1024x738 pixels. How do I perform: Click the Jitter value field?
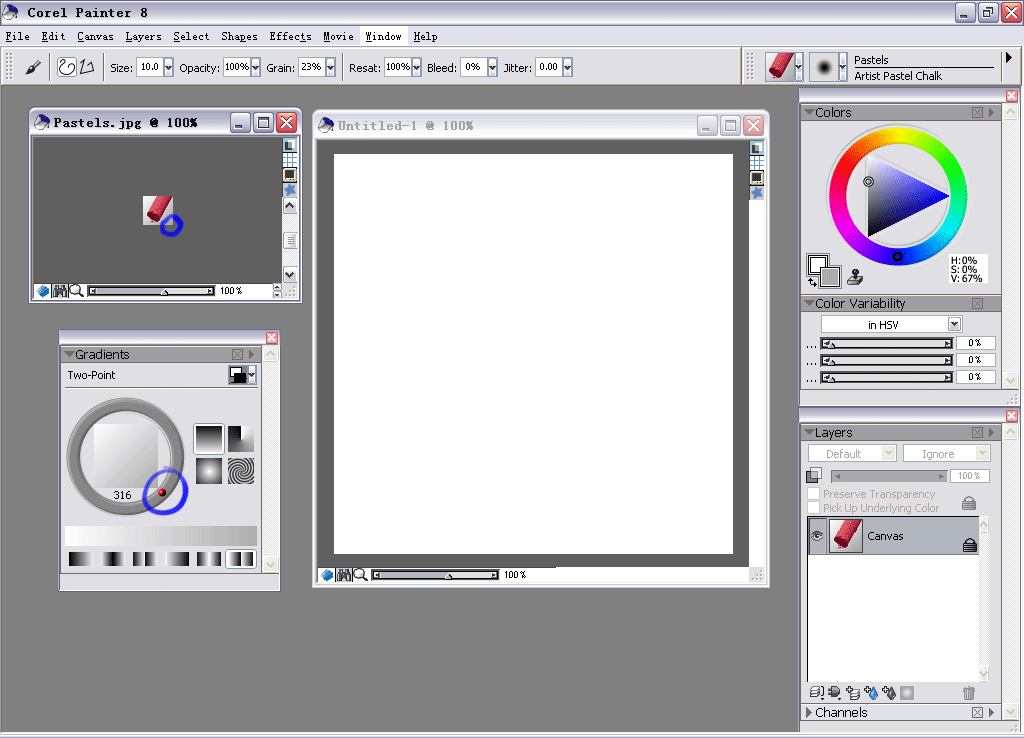point(549,67)
